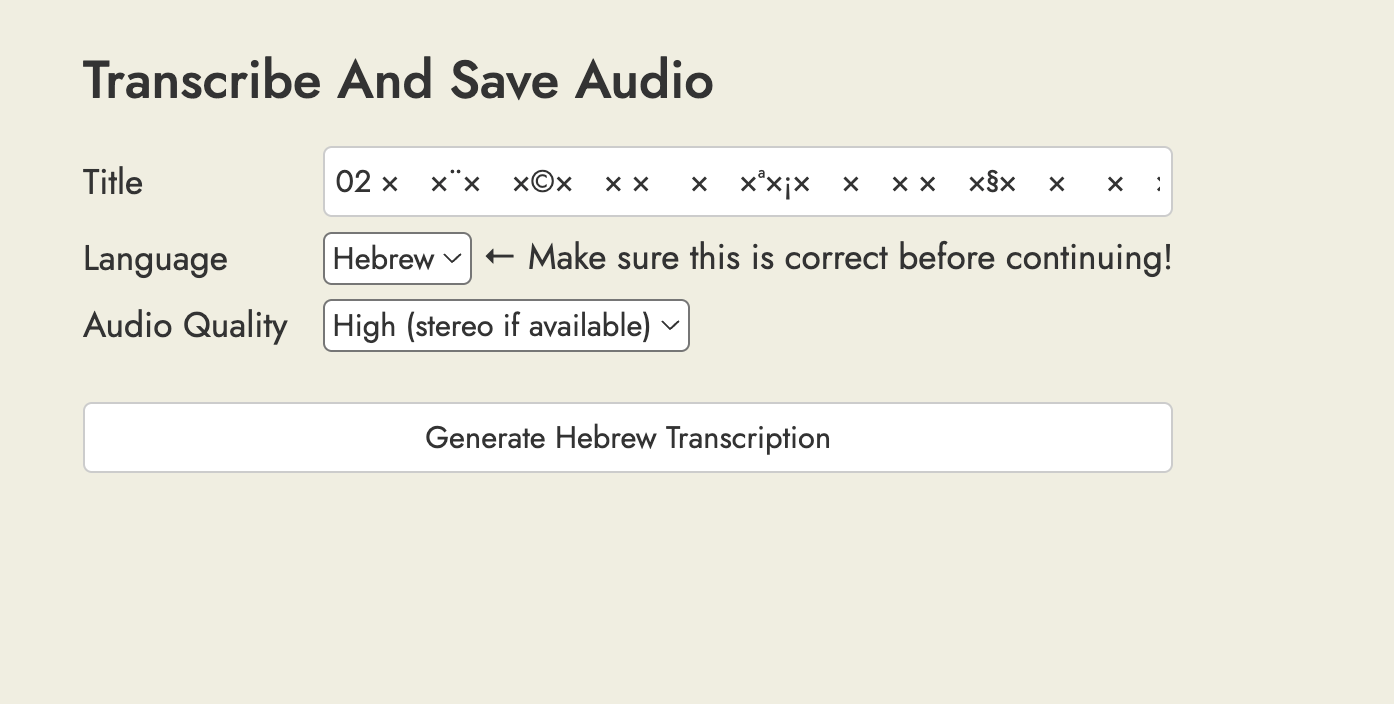Image resolution: width=1394 pixels, height=704 pixels.
Task: Click the Title field label
Action: click(x=113, y=183)
